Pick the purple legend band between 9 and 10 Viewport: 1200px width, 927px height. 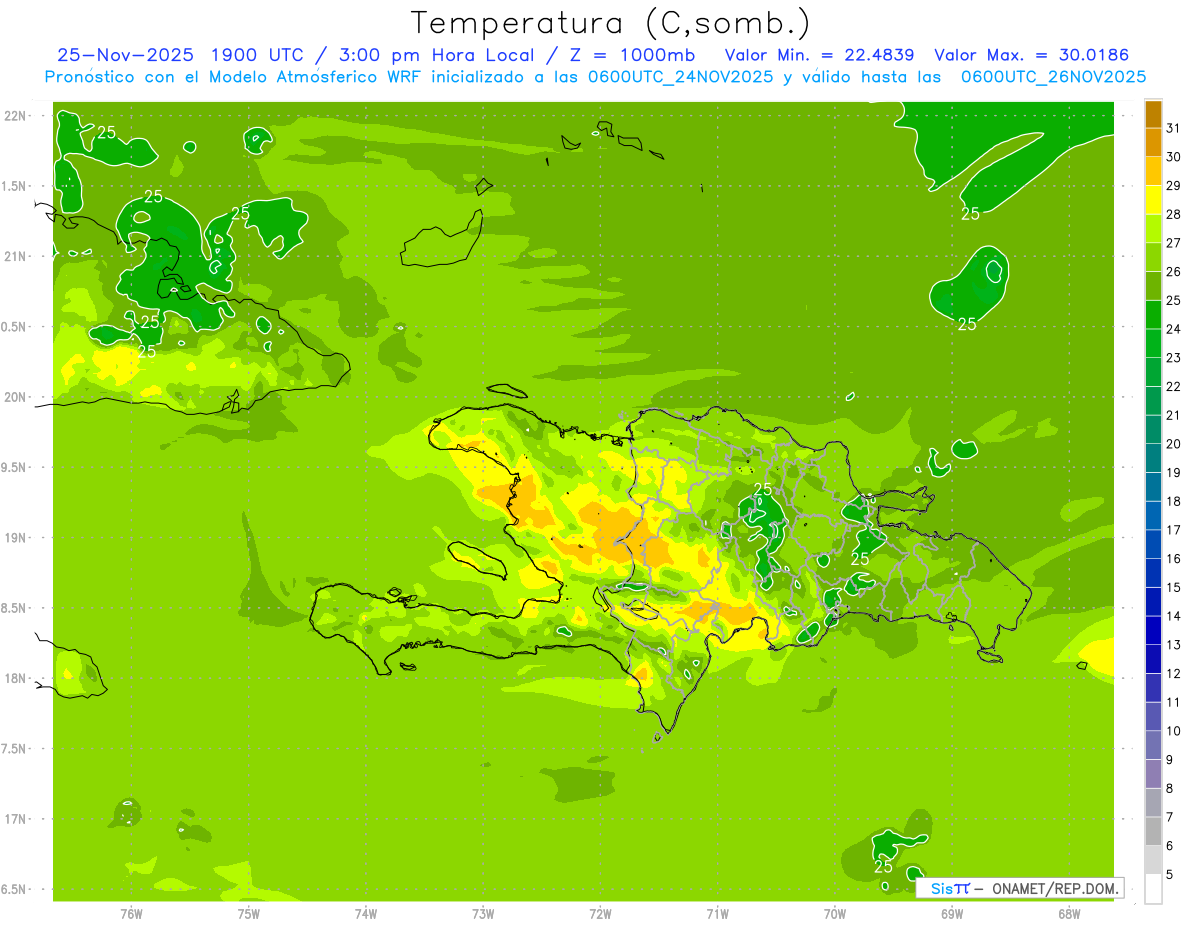click(1153, 745)
